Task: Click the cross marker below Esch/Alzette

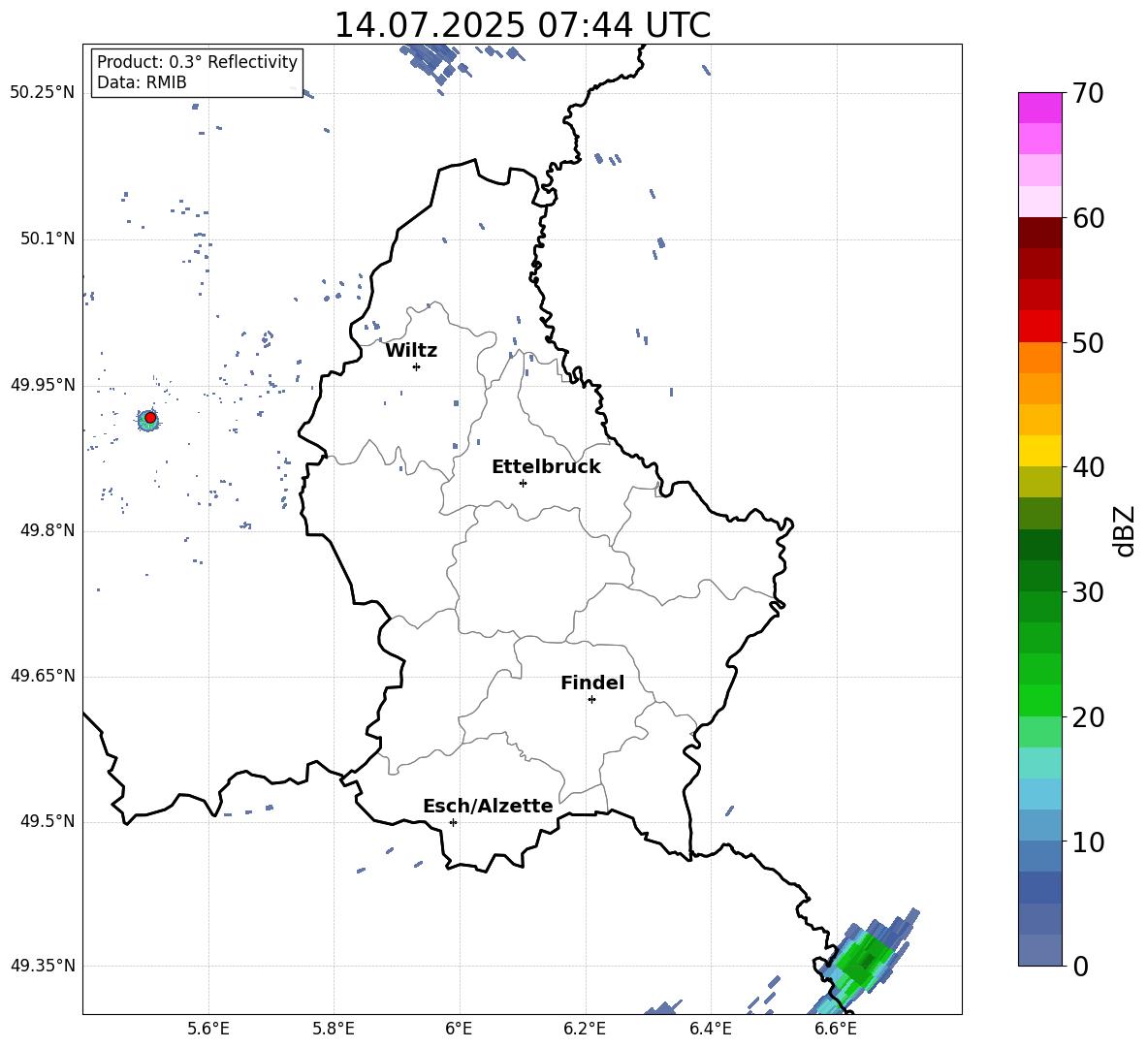Action: pyautogui.click(x=453, y=822)
